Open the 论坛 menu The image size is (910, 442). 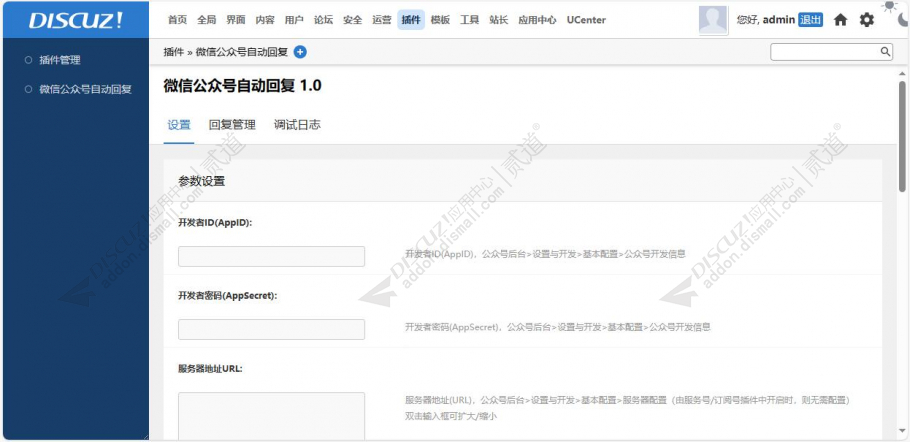pyautogui.click(x=323, y=20)
